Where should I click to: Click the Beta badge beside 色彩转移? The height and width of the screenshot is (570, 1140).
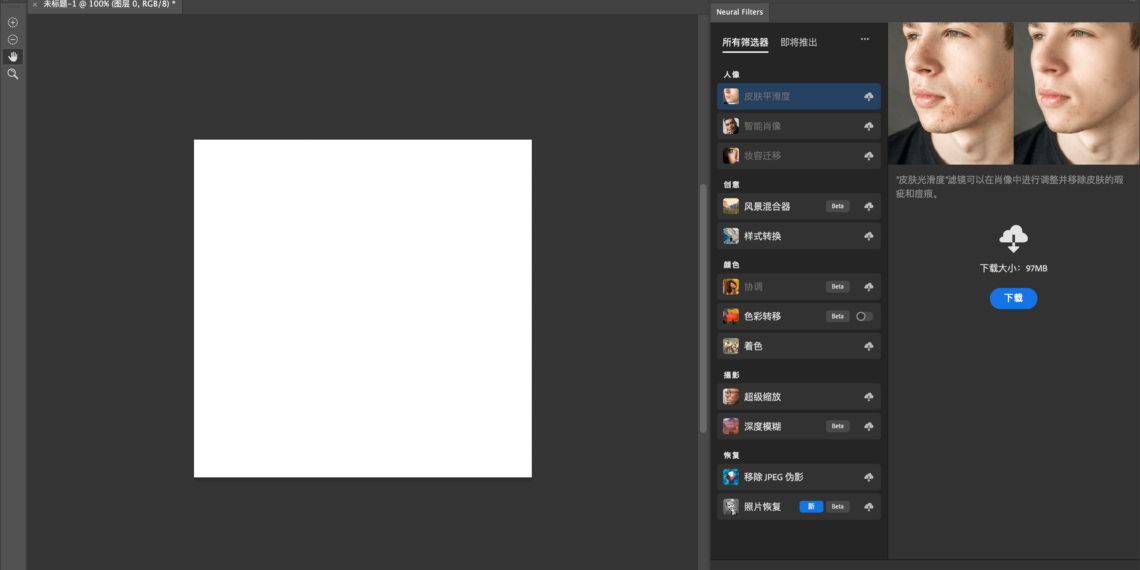coord(838,317)
